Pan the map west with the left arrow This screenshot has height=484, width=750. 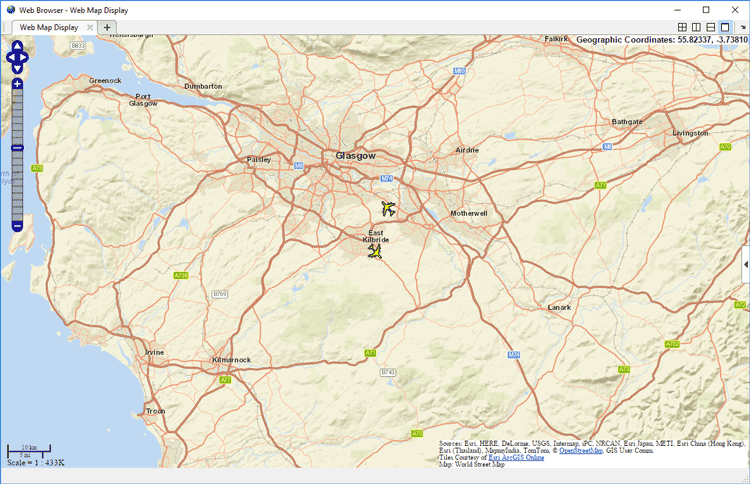pyautogui.click(x=11, y=57)
